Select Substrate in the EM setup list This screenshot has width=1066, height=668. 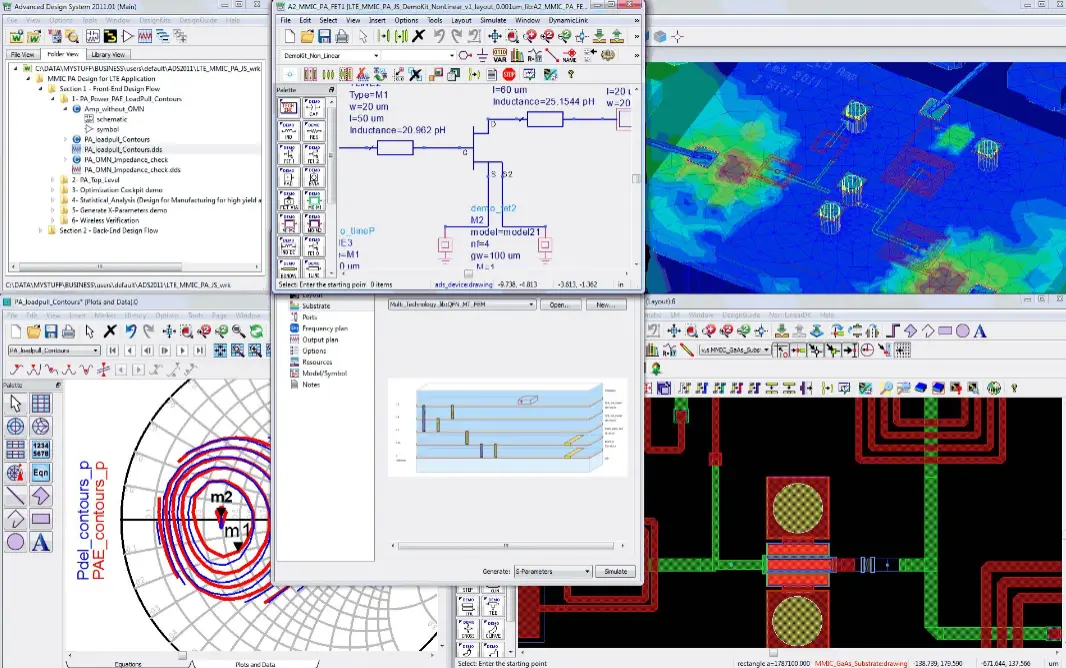(316, 306)
